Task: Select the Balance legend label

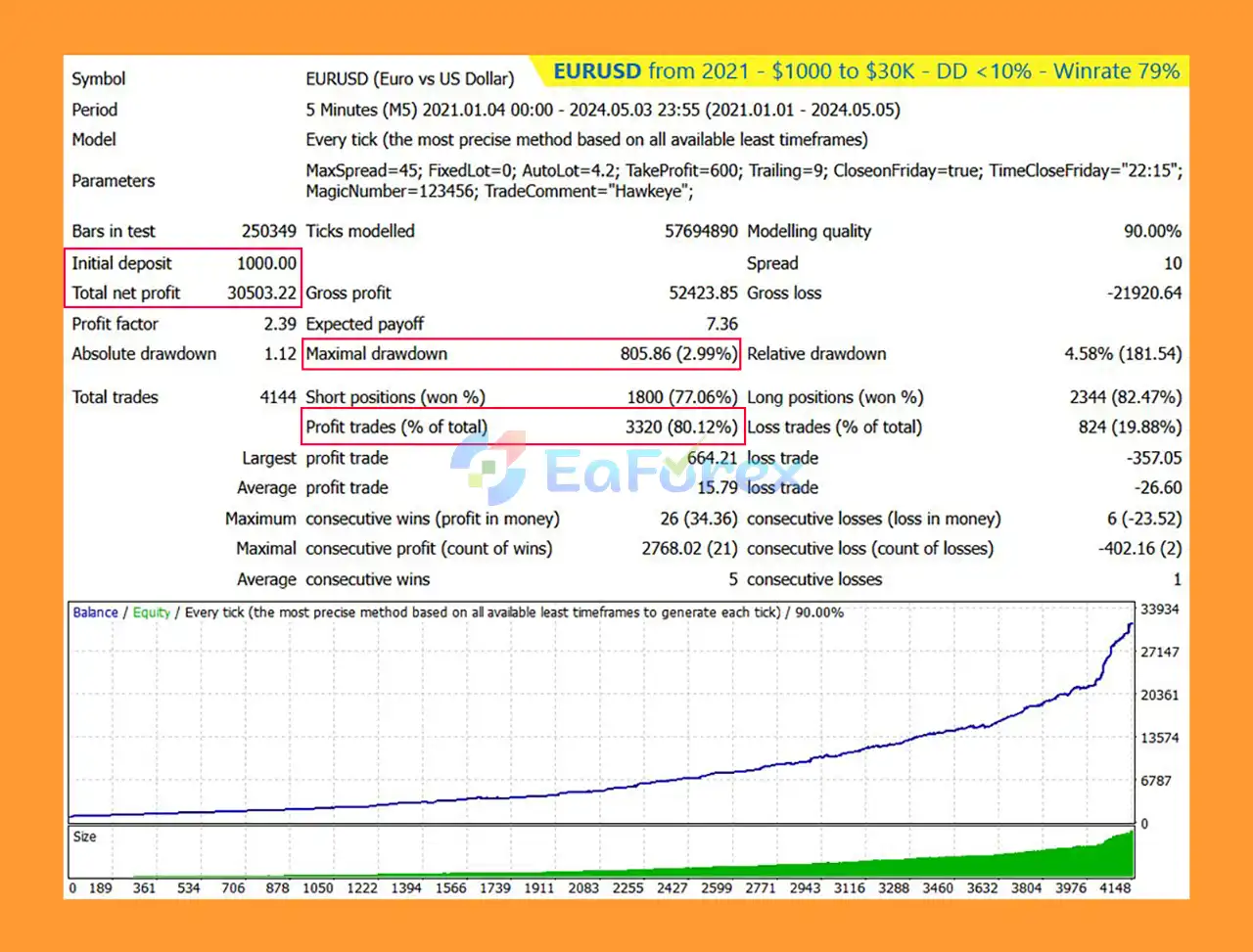Action: pos(95,612)
